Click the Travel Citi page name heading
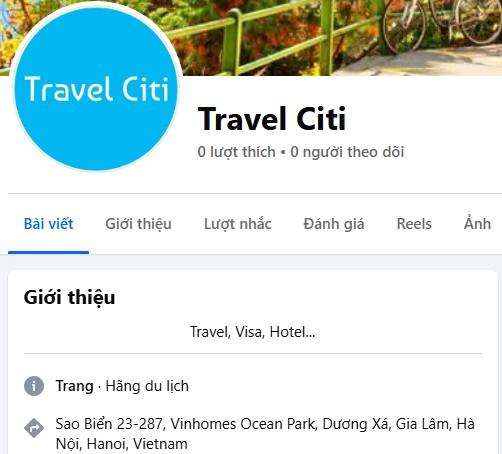Screen dimensions: 502x454 (x=272, y=119)
